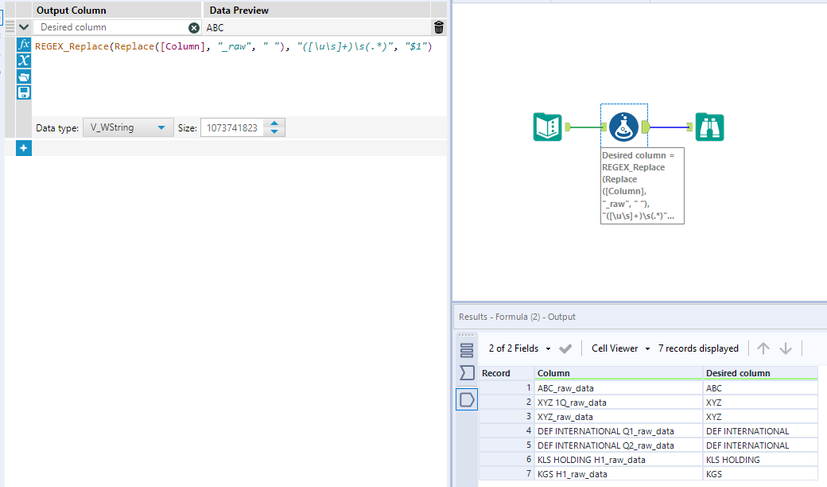The width and height of the screenshot is (827, 487).
Task: Go to the next record arrow
Action: coord(785,348)
